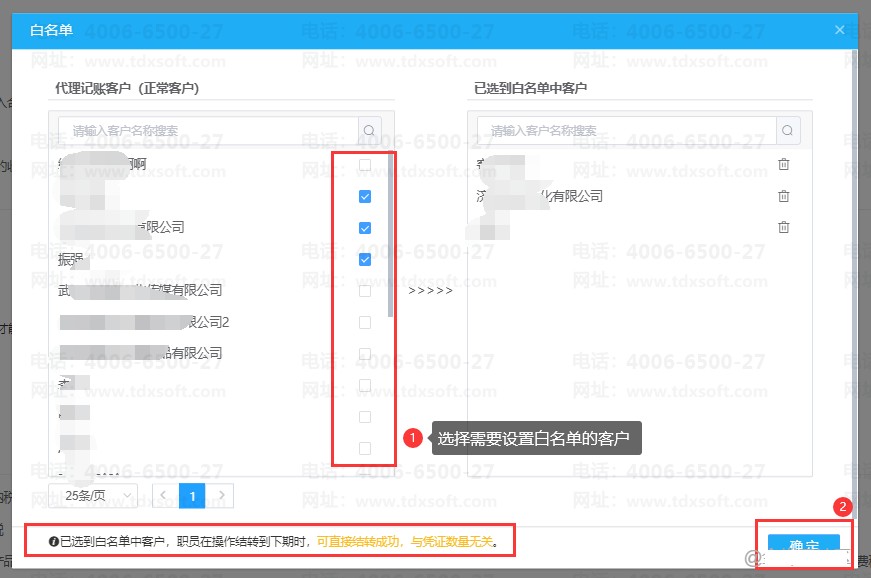
Task: Close the 白名单 dialog with the X
Action: click(x=839, y=30)
